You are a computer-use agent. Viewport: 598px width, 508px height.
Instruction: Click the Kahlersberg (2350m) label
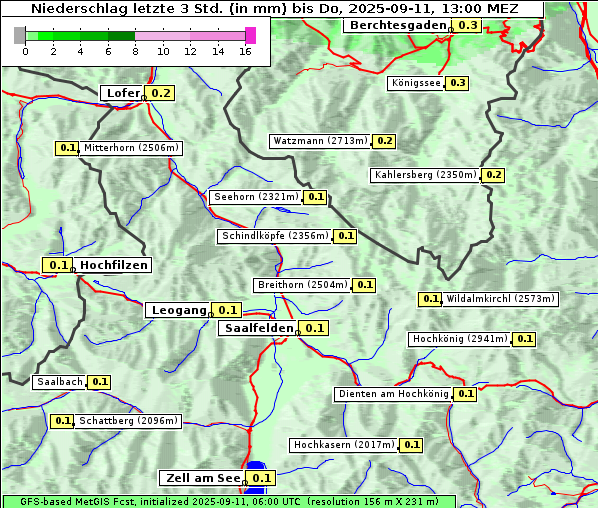click(x=425, y=175)
